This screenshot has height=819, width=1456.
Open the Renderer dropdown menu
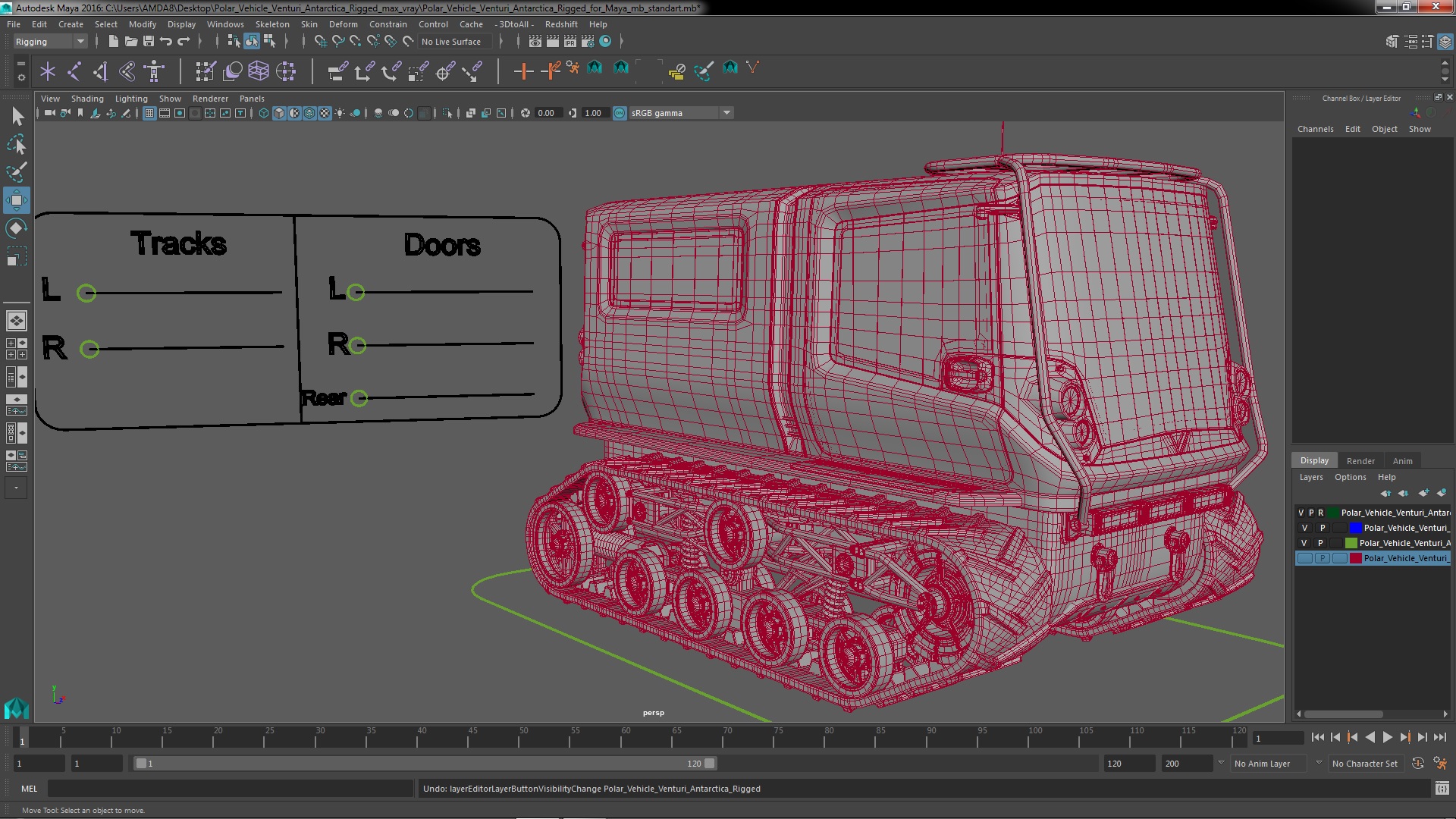(210, 98)
